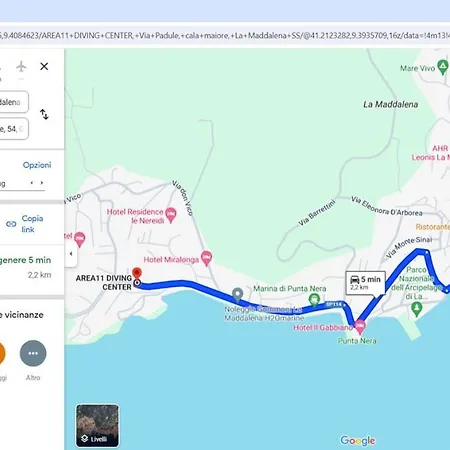Copy the route link

(25, 224)
